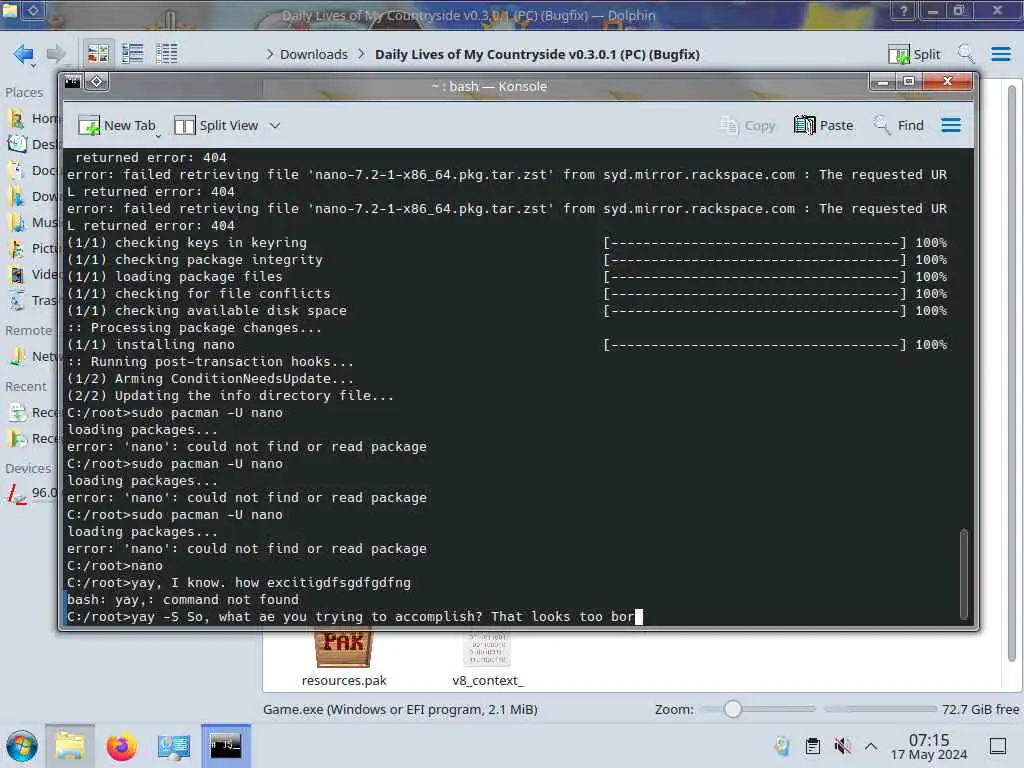Expand Split View dropdown arrow
Screen dimensions: 1024x768
point(275,125)
